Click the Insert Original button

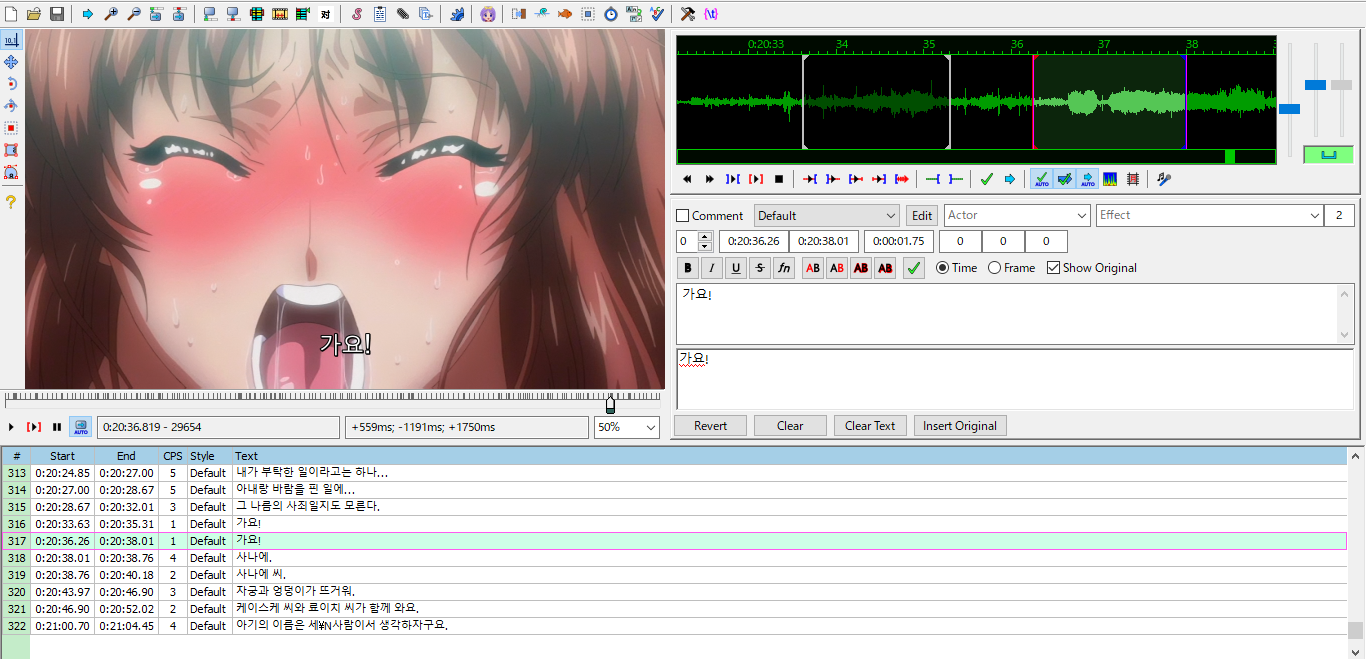960,426
